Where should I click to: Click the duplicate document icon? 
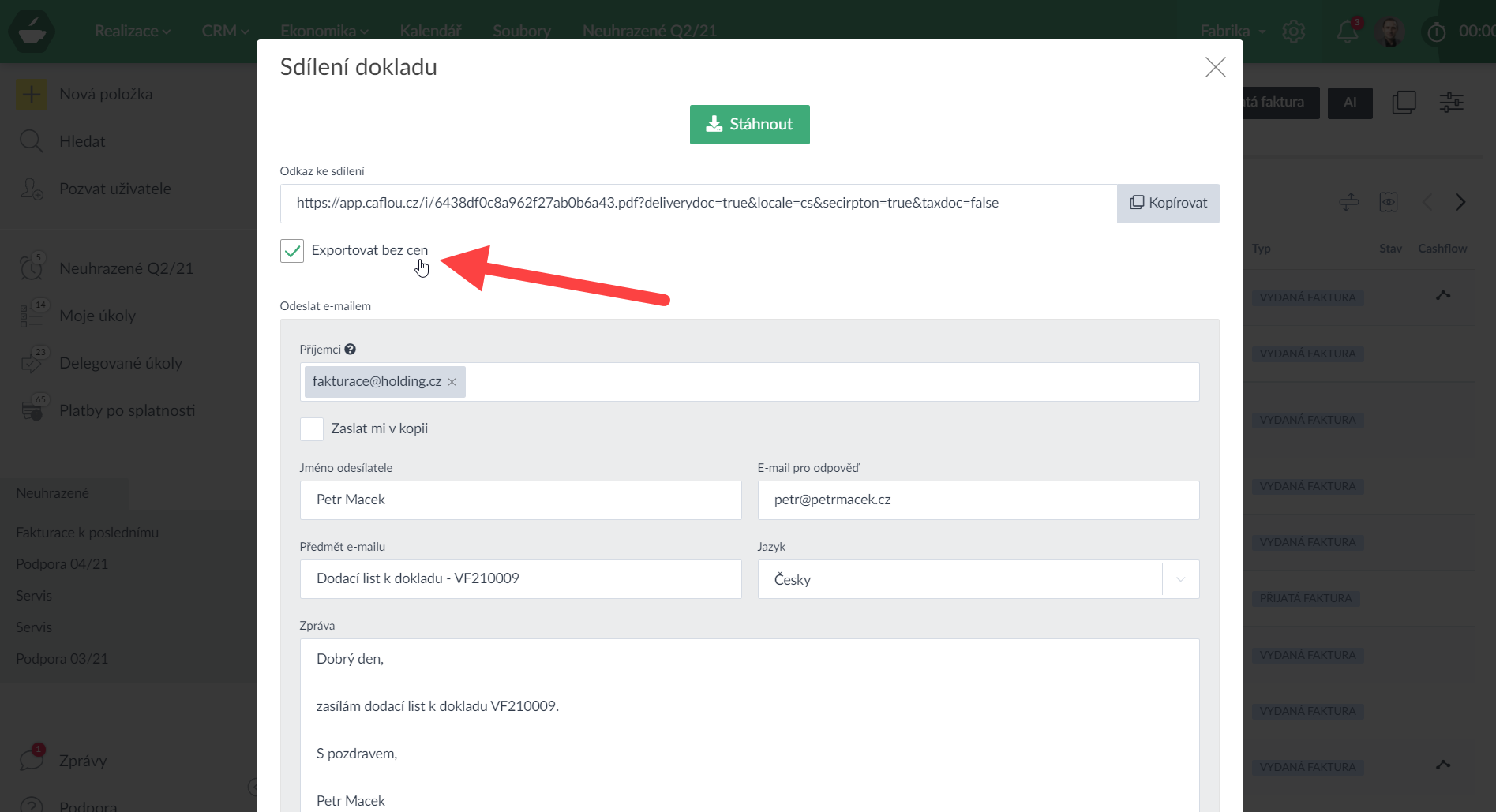1404,103
